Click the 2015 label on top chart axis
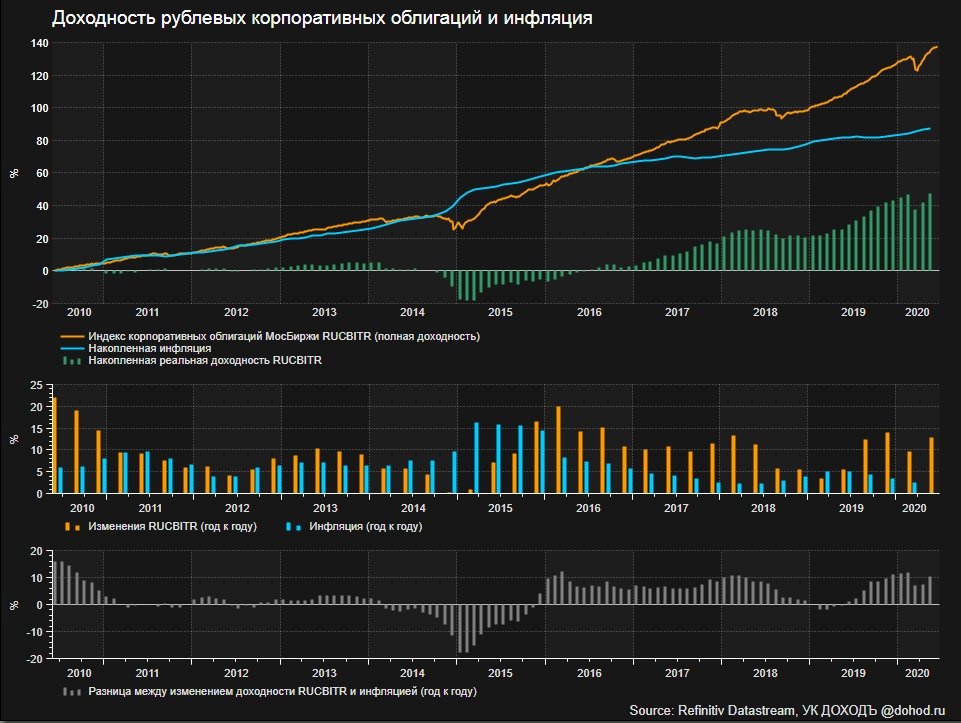 [x=500, y=312]
